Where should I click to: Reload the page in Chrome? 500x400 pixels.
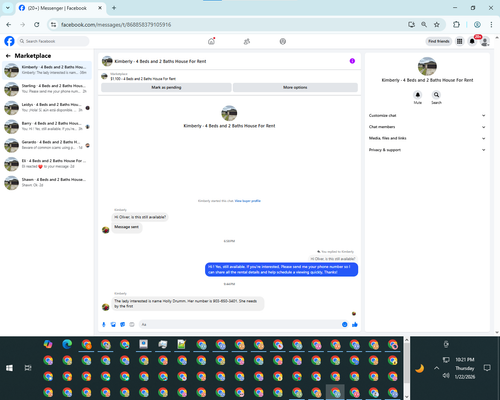point(37,25)
